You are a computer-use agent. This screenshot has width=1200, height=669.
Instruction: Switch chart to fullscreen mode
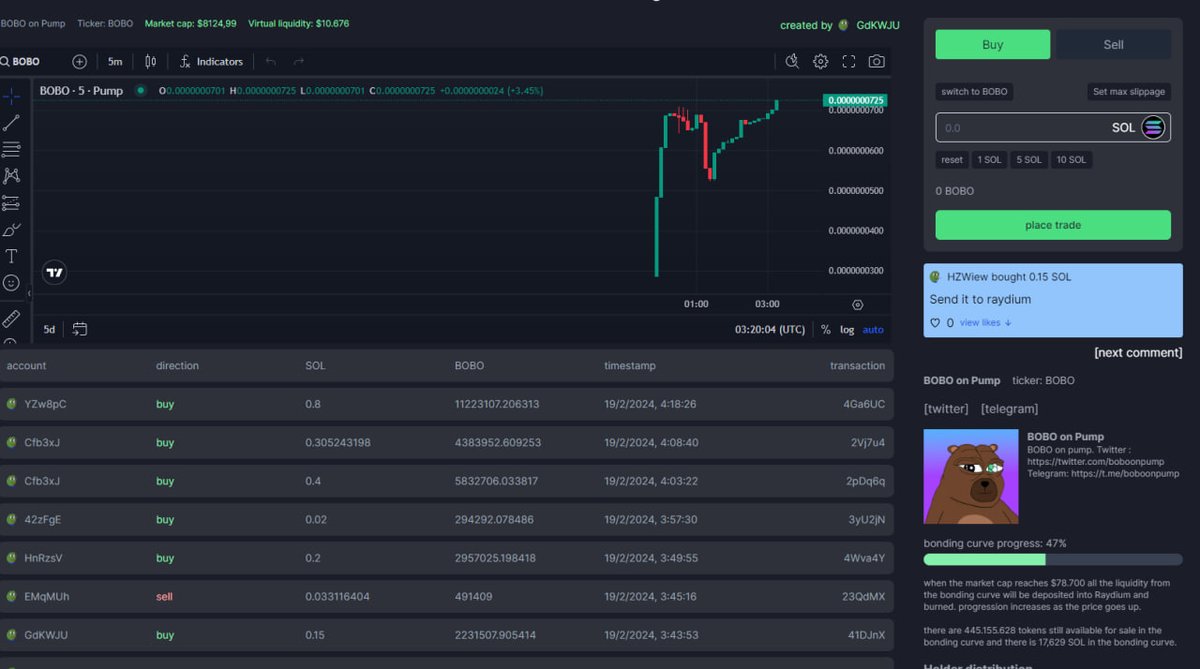point(849,61)
